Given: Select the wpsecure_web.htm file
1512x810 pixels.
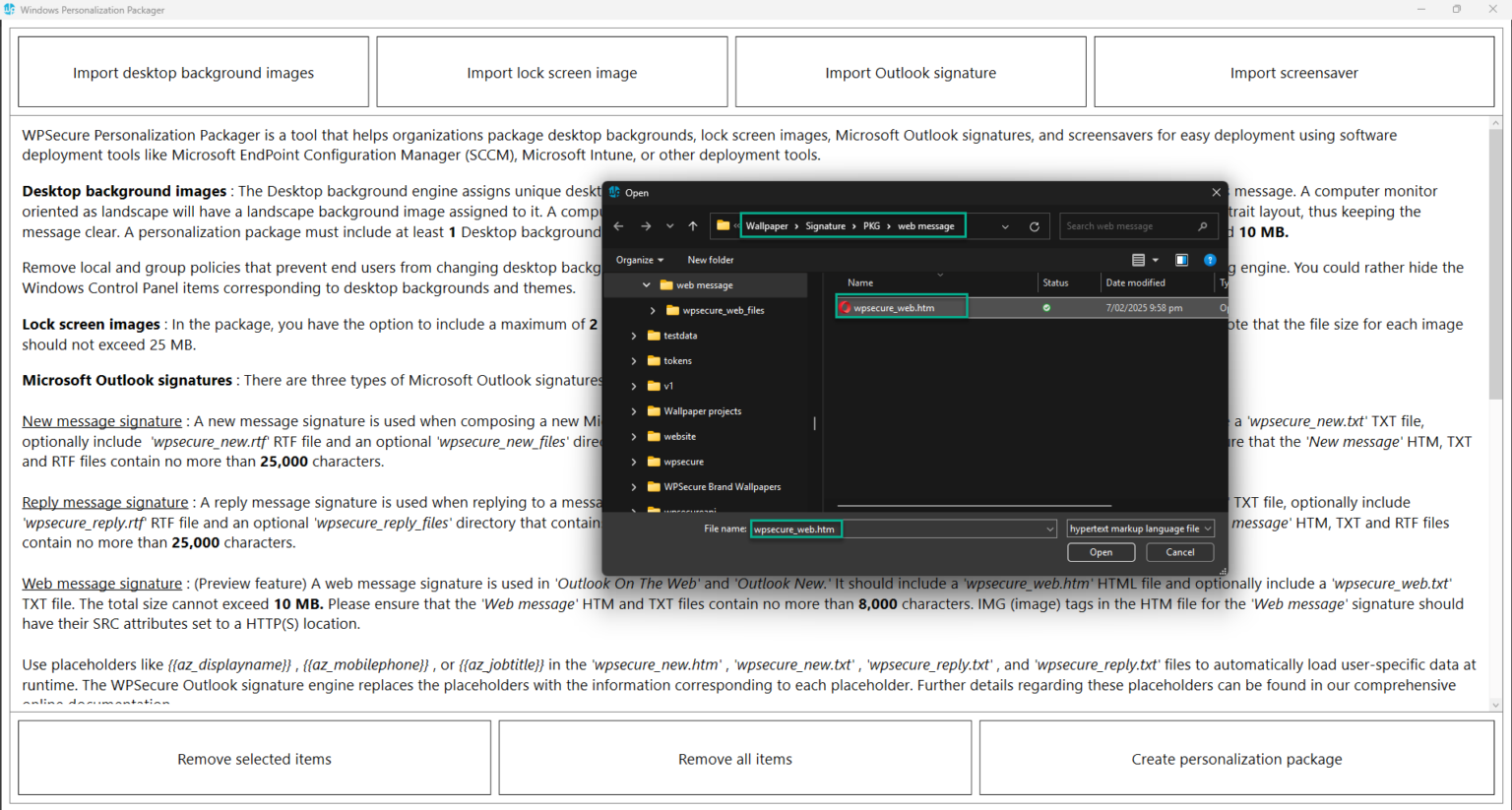Looking at the screenshot, I should [894, 308].
